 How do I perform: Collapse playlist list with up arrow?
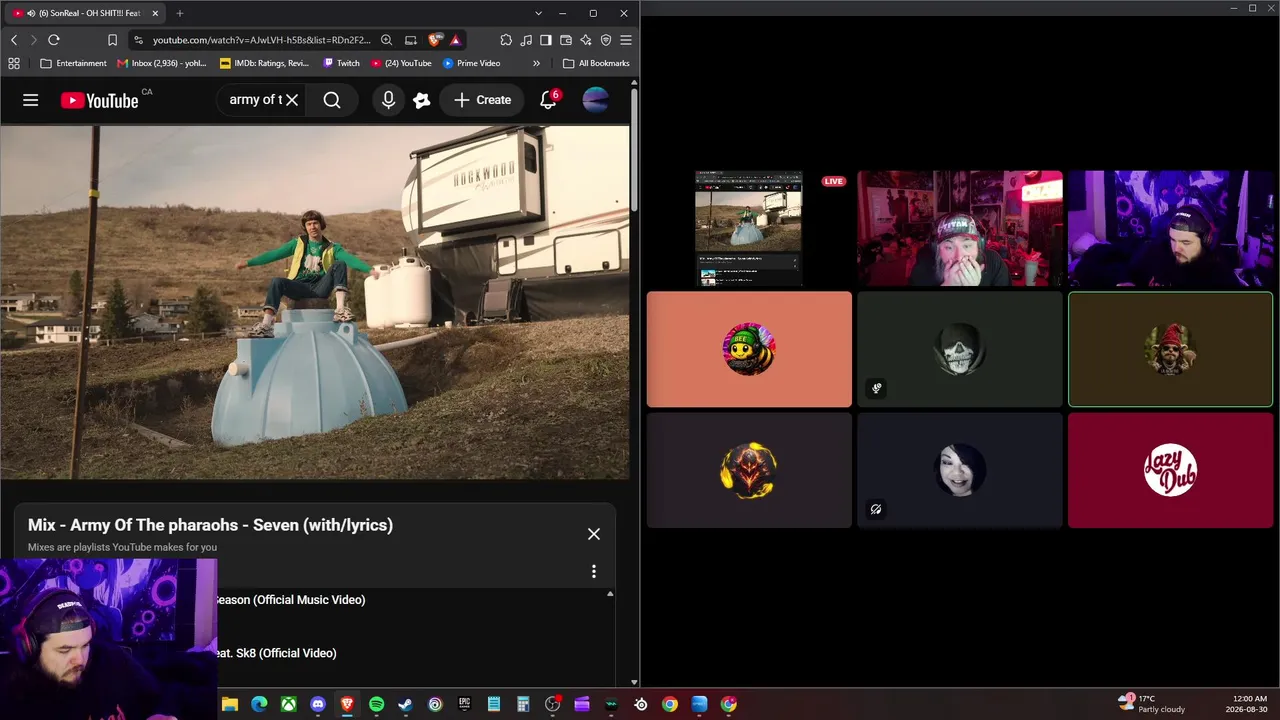point(610,594)
